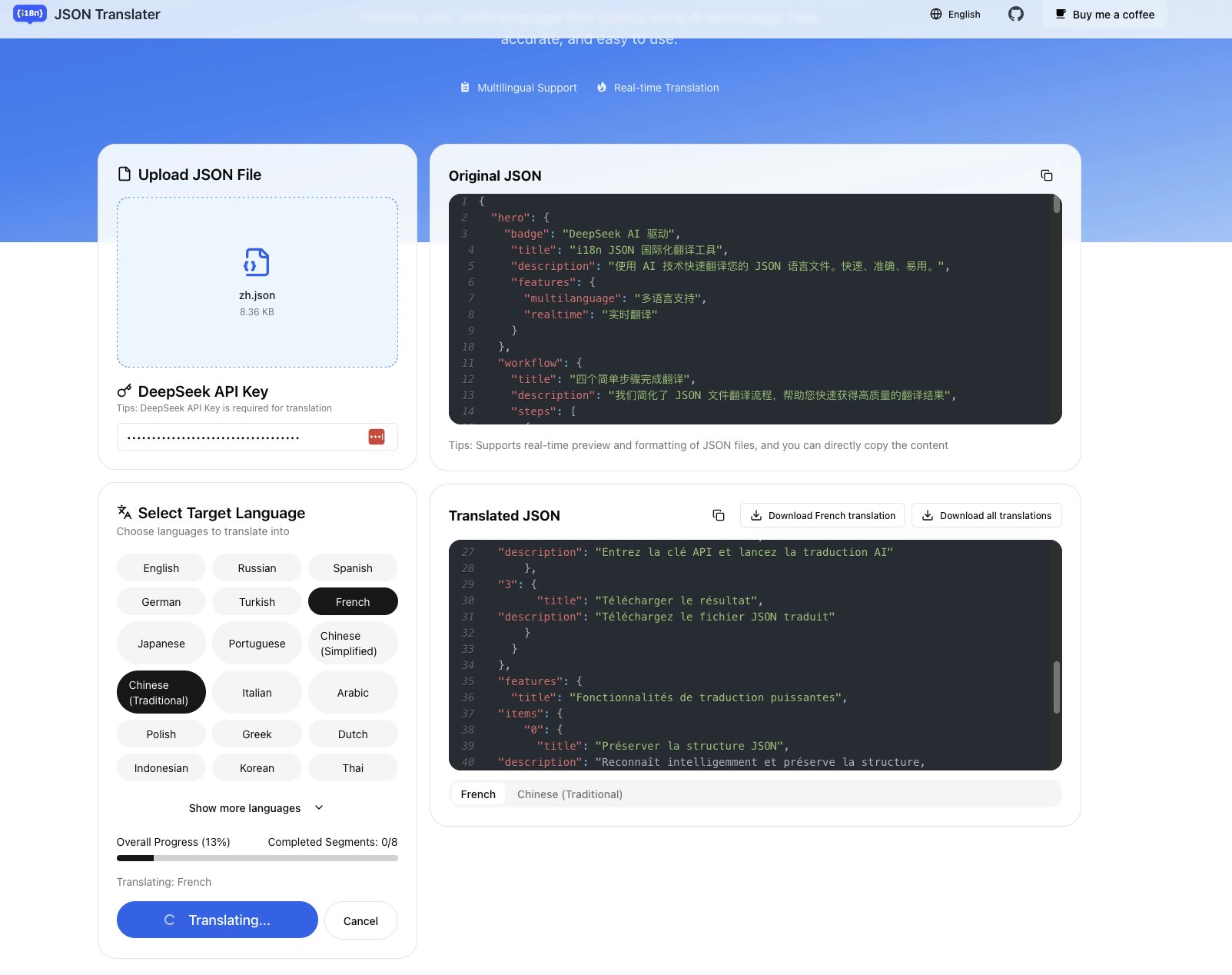Click line 2 "hero" key in Original JSON

[x=511, y=218]
